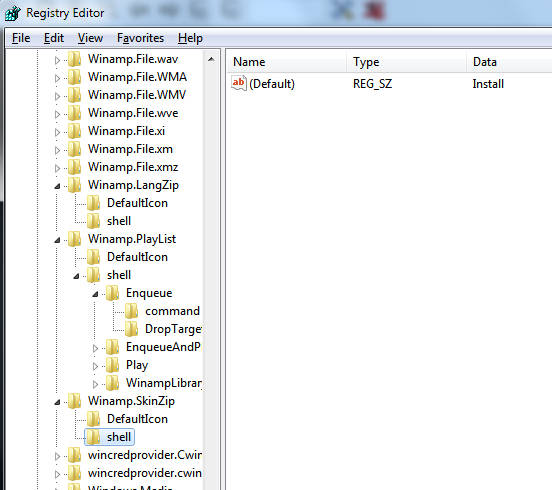The width and height of the screenshot is (552, 490).
Task: Select the Enqueue key label
Action: coord(149,293)
